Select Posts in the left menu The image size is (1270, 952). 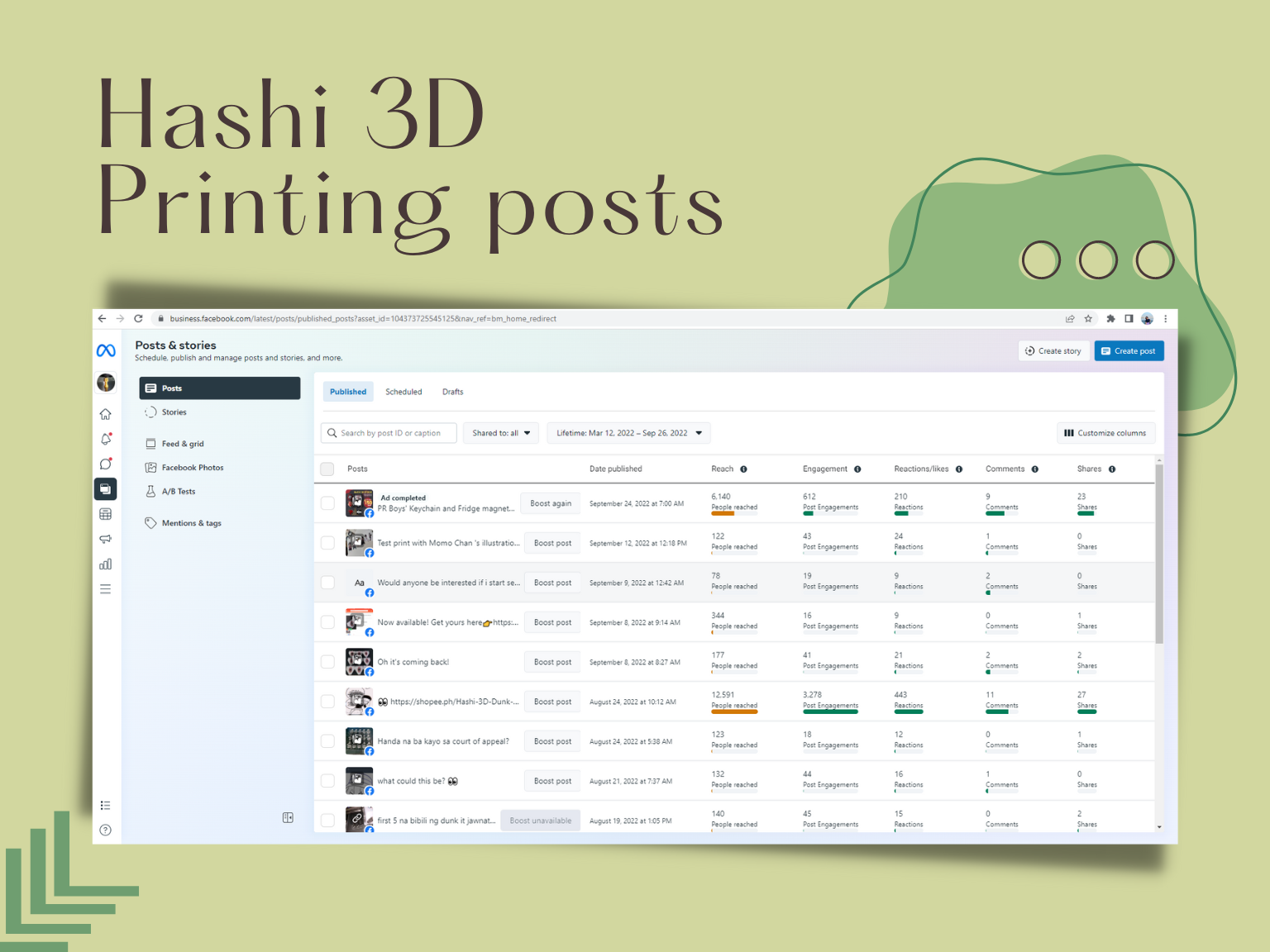[x=220, y=388]
